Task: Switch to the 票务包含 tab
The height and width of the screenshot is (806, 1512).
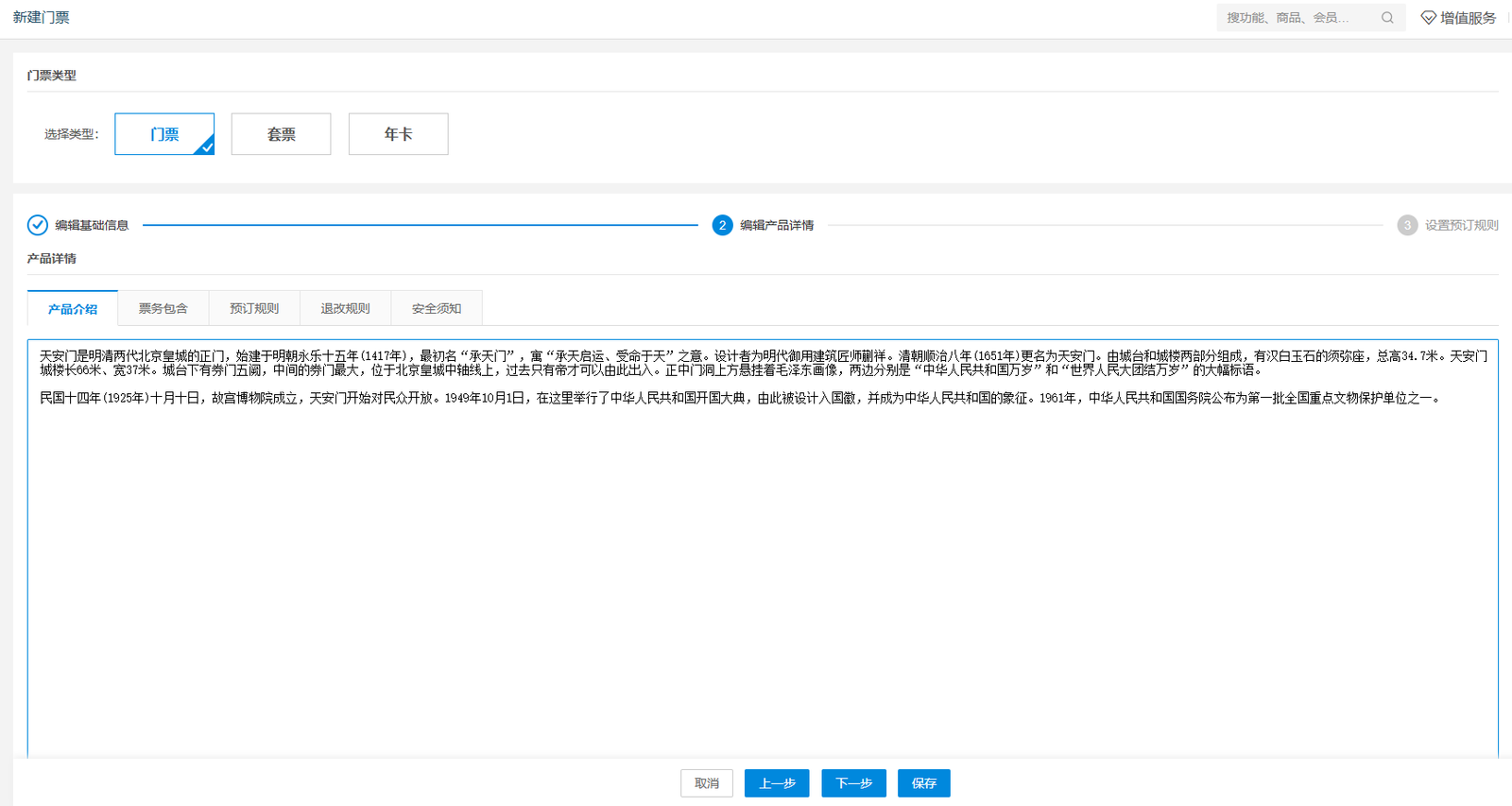Action: pos(163,309)
